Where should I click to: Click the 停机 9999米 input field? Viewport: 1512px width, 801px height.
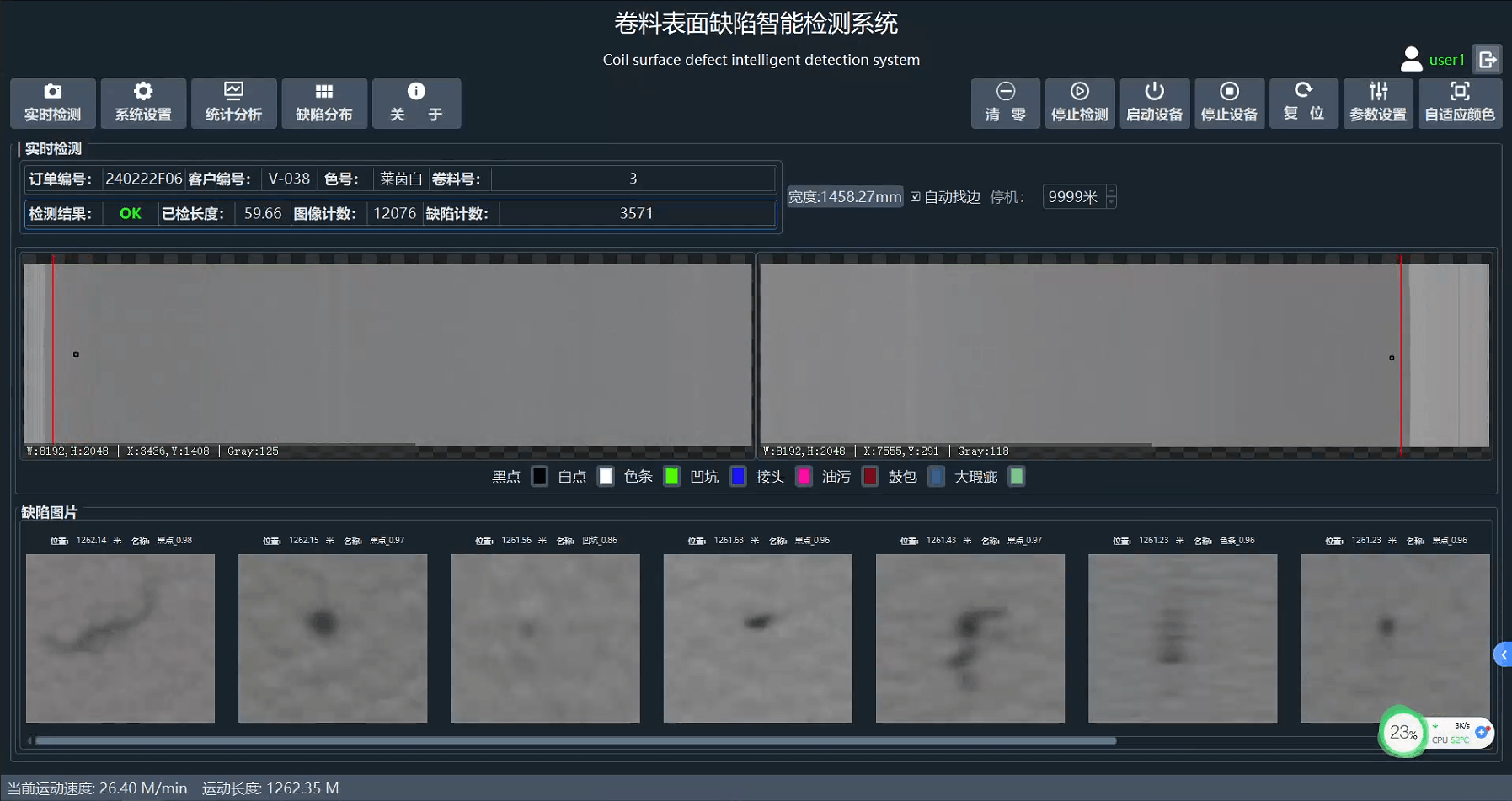tap(1072, 197)
